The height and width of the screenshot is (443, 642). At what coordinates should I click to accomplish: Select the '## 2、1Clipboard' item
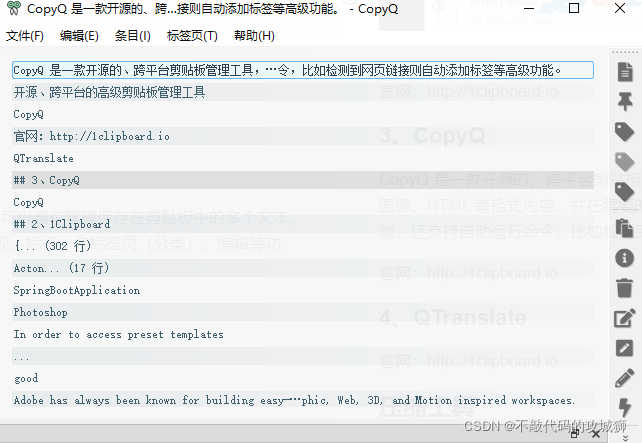coord(303,224)
